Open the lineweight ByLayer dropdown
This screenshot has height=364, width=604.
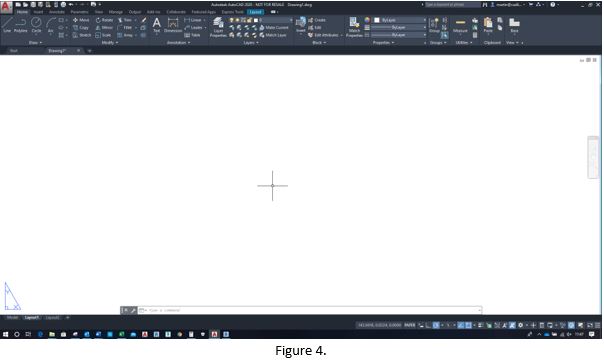point(399,28)
